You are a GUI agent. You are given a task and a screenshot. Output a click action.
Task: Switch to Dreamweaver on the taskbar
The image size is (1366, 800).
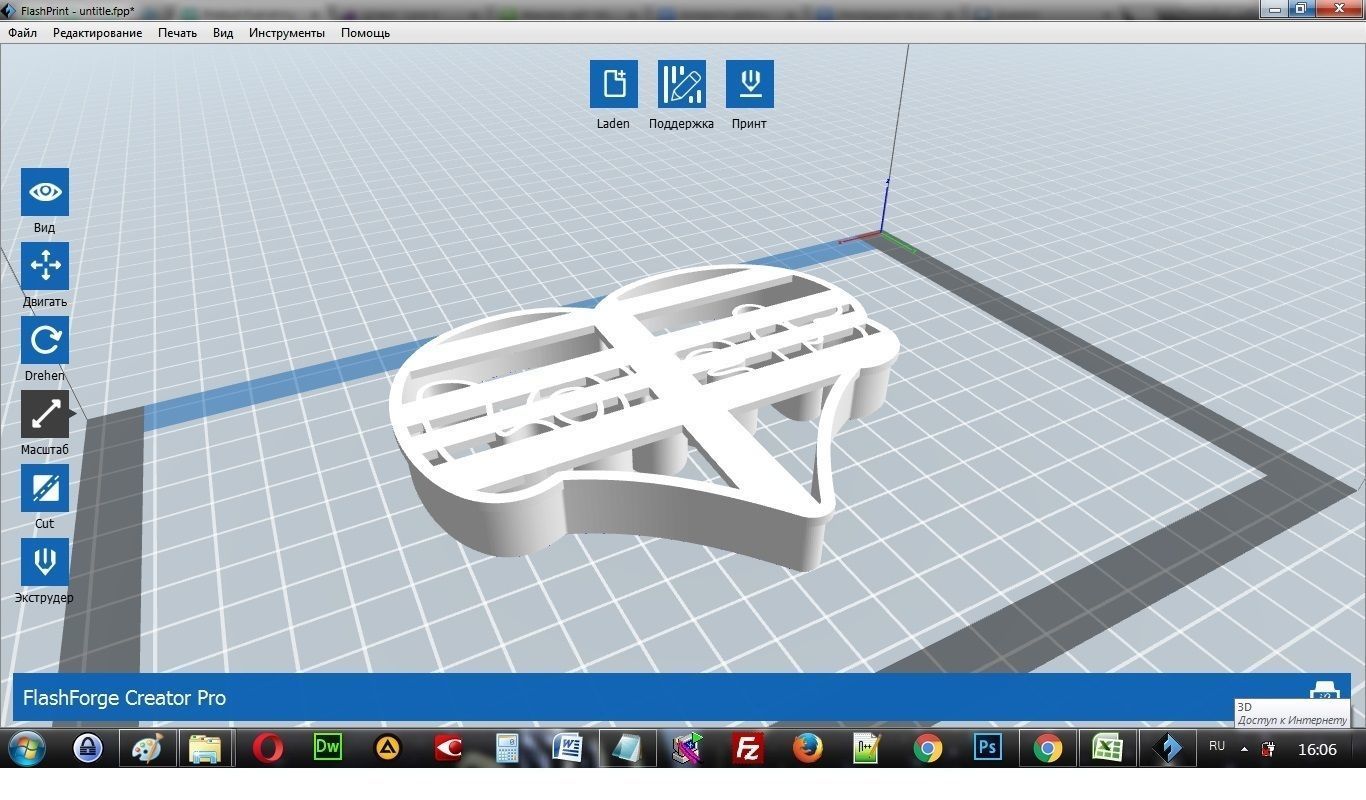coord(327,748)
